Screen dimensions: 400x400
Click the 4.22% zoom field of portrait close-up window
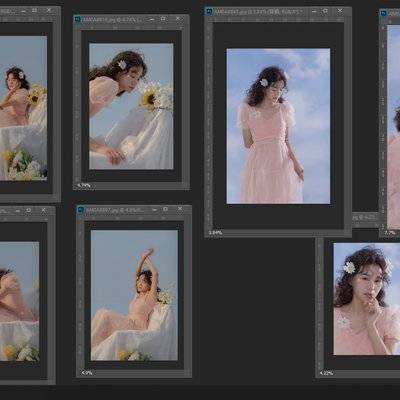click(x=326, y=373)
